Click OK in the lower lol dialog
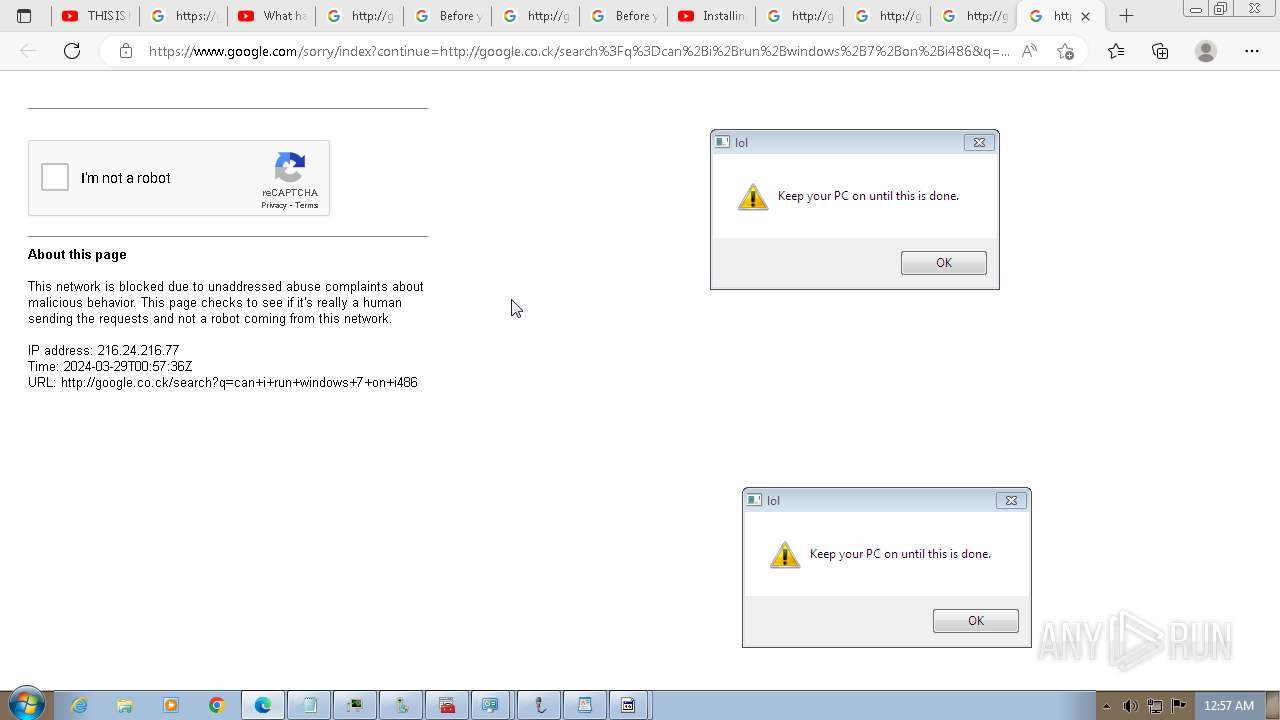Screen dimensions: 1280x720 [975, 621]
